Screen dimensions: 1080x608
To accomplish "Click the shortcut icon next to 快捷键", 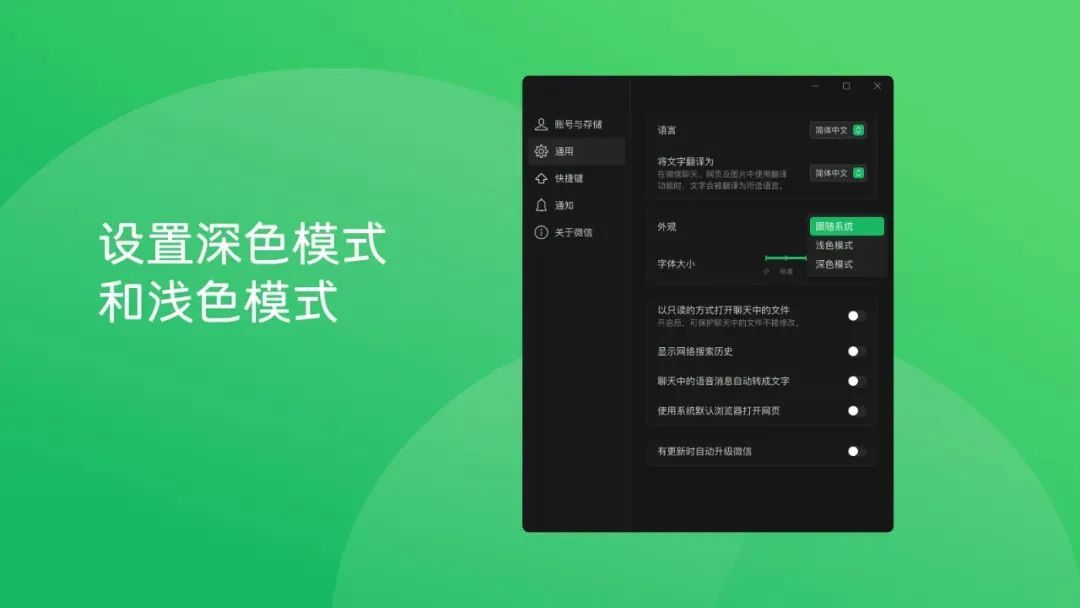I will pos(538,177).
